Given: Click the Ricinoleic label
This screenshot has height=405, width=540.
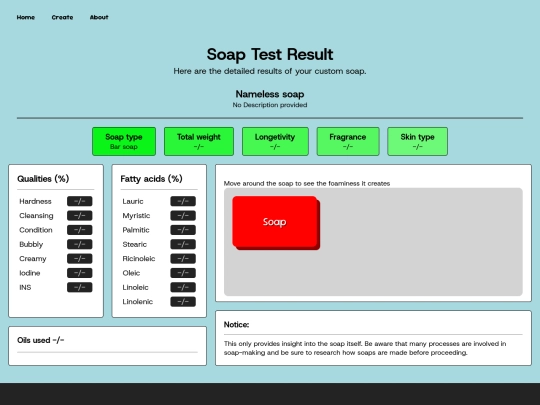Looking at the screenshot, I should [x=139, y=259].
